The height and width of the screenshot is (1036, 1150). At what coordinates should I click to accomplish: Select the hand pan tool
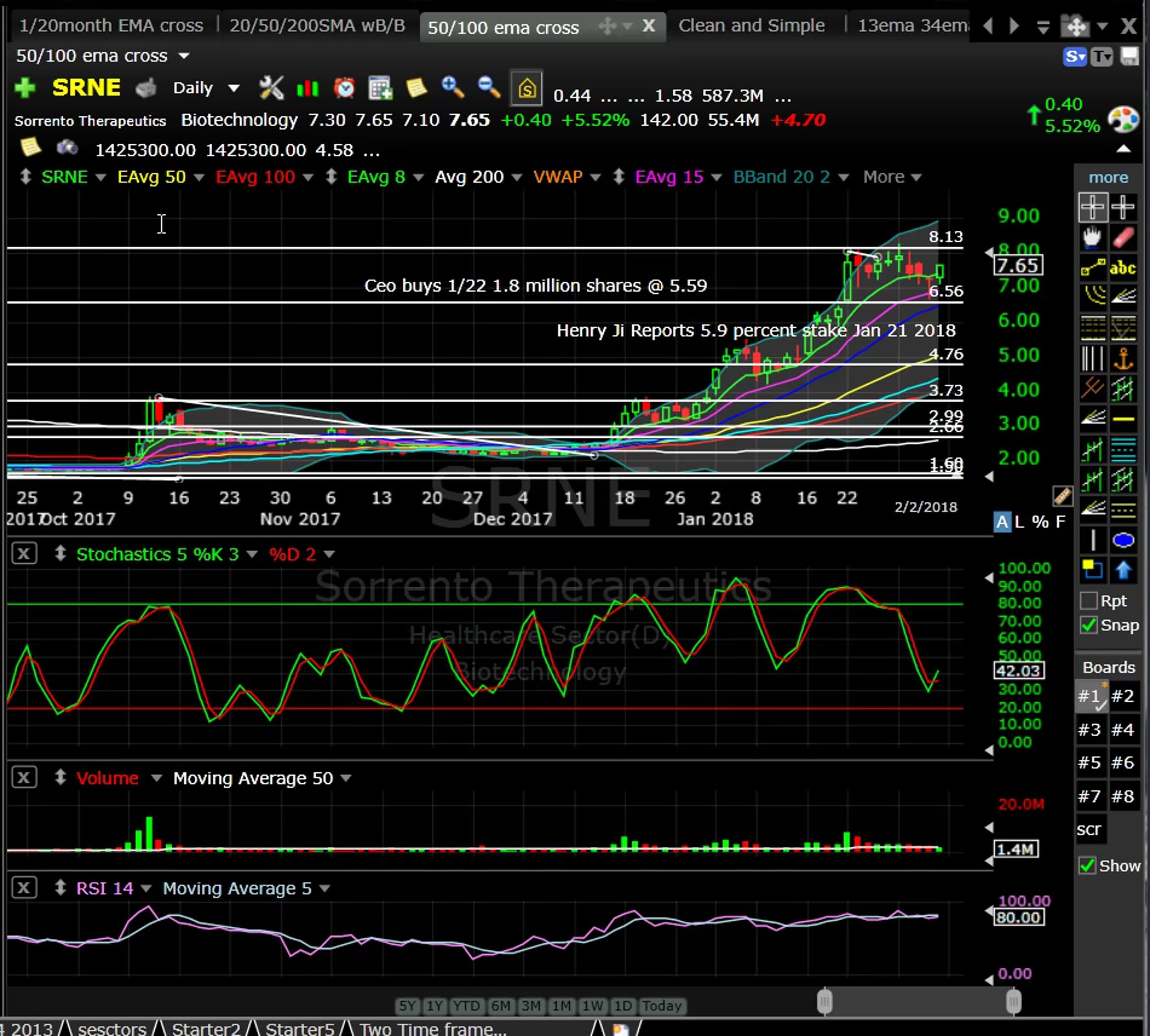click(x=1092, y=238)
